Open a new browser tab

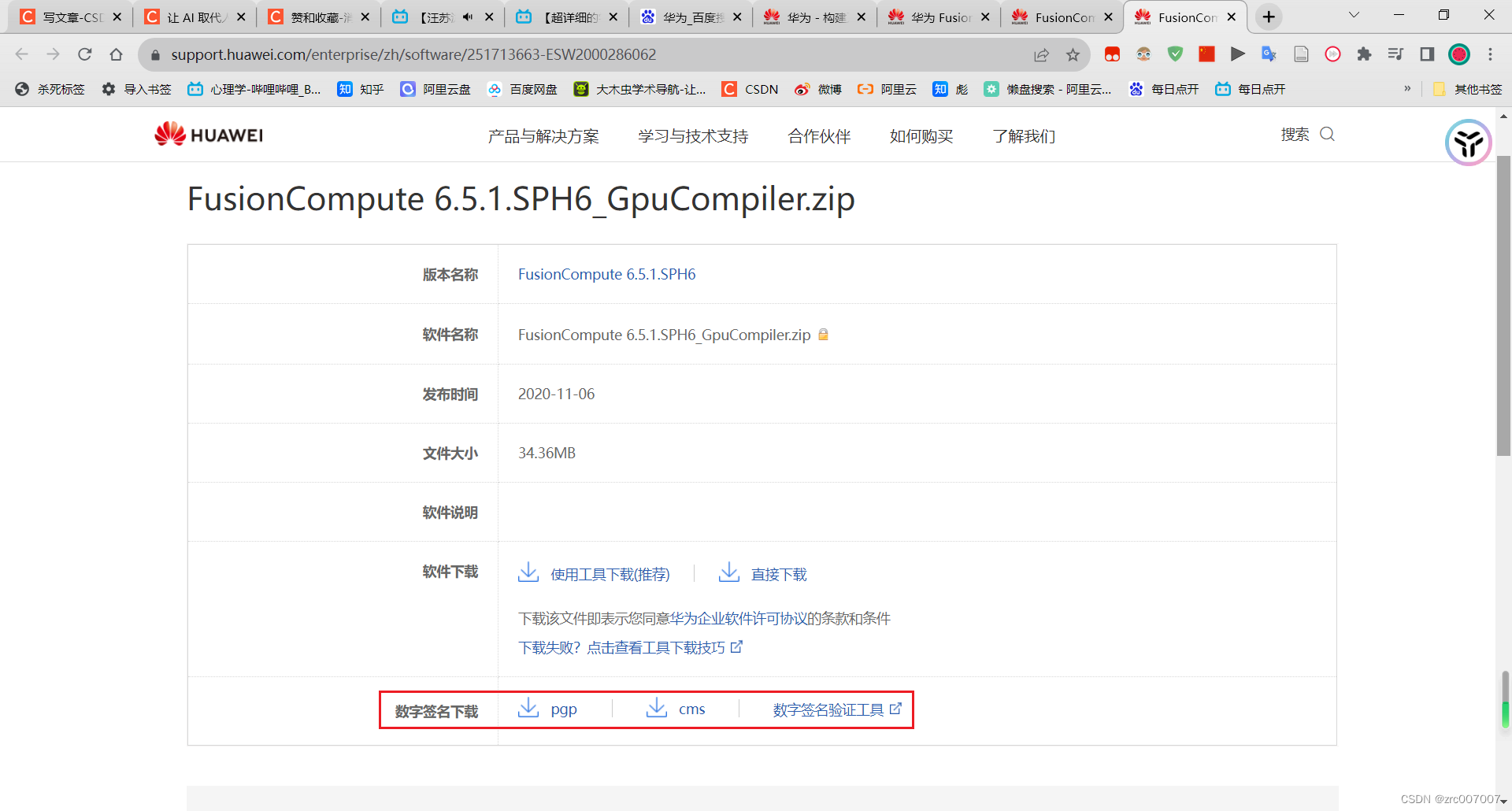(1269, 17)
